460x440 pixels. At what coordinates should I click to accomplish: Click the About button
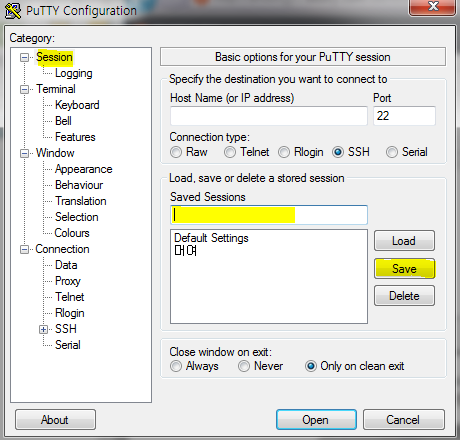55,420
